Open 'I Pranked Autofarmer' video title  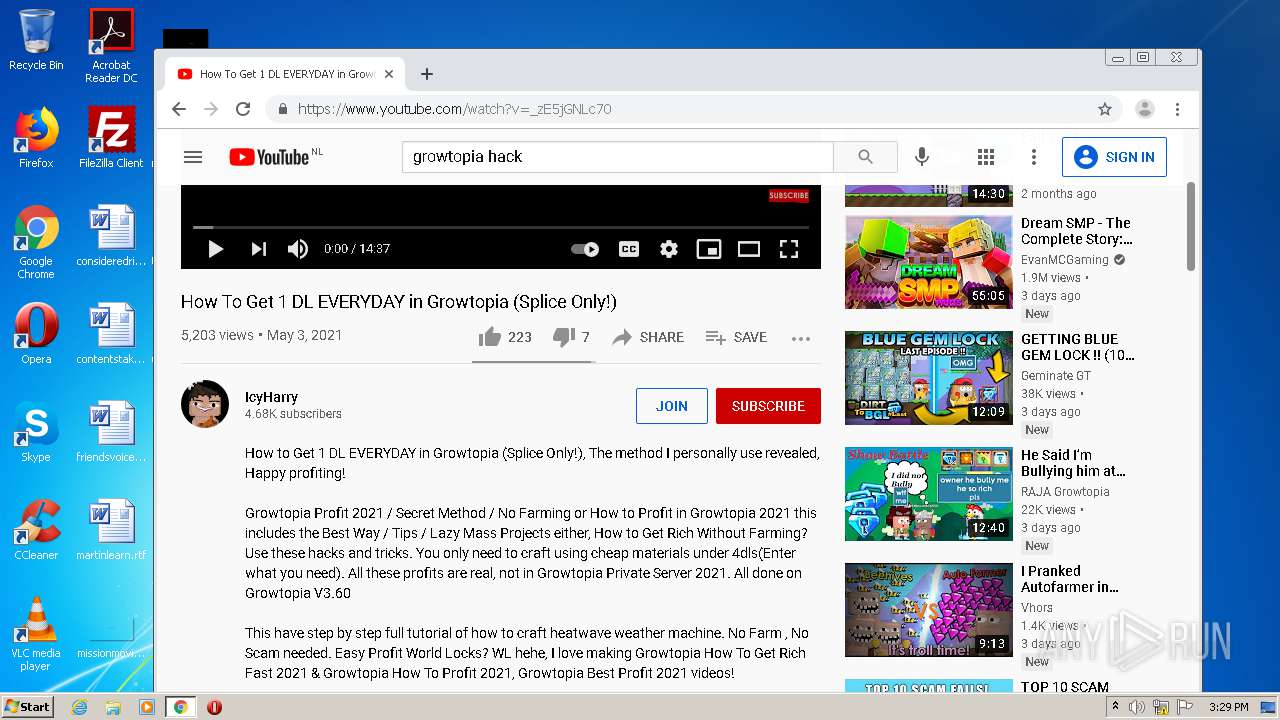(x=1070, y=579)
